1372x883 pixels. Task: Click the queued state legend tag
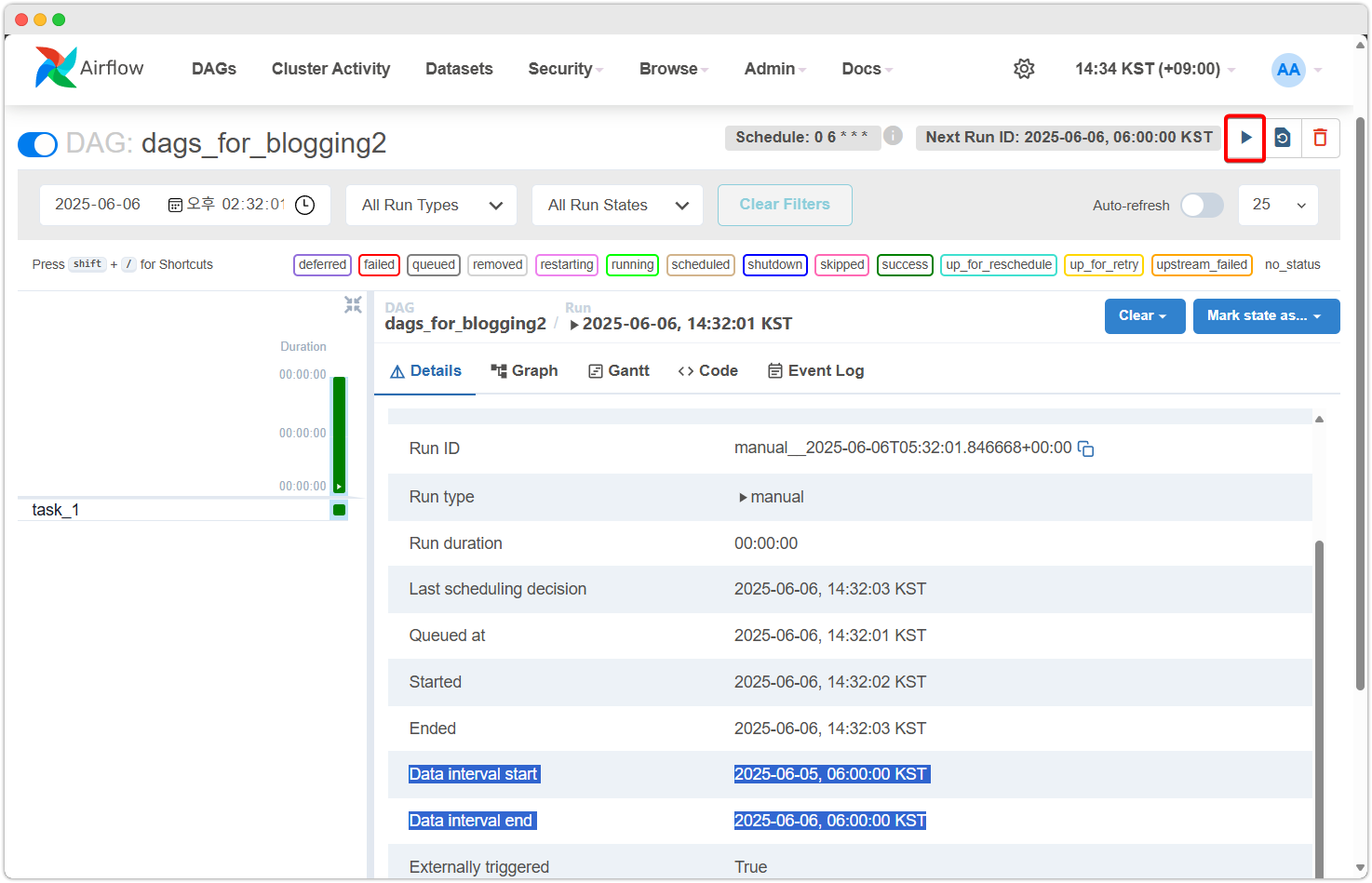coord(434,265)
